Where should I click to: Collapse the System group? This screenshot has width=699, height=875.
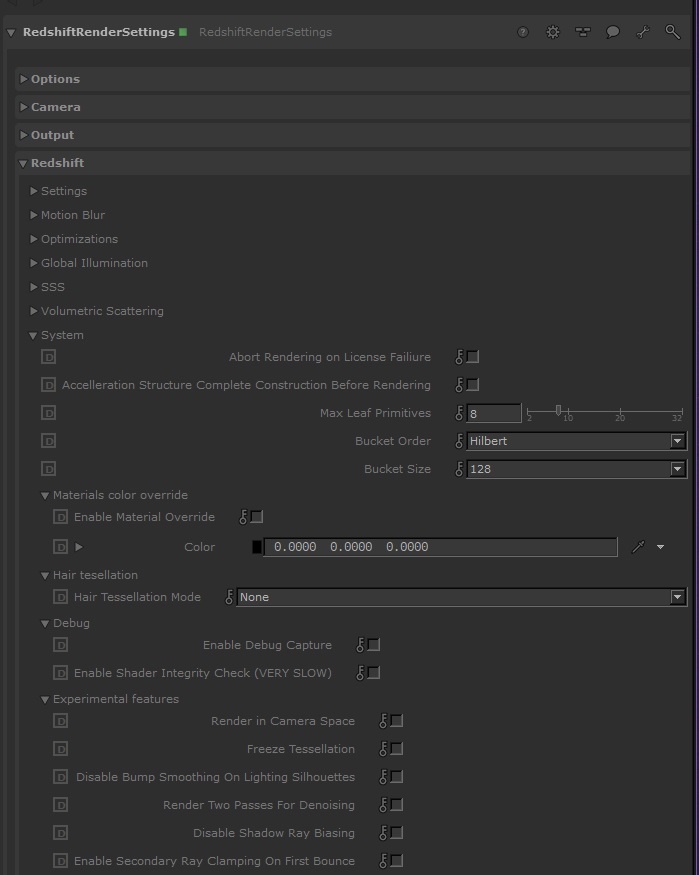pos(33,335)
